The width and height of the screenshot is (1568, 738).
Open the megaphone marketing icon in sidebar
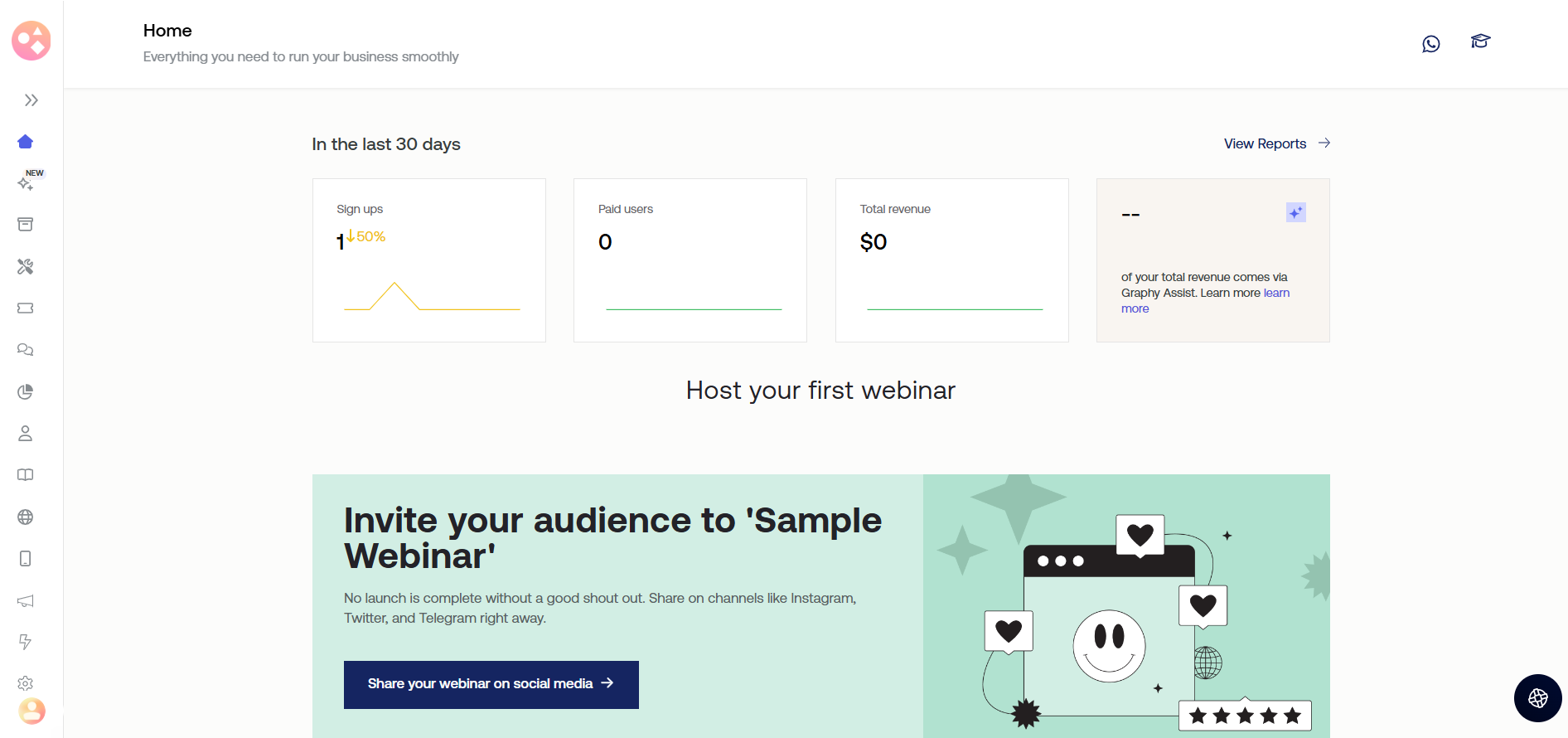tap(26, 600)
